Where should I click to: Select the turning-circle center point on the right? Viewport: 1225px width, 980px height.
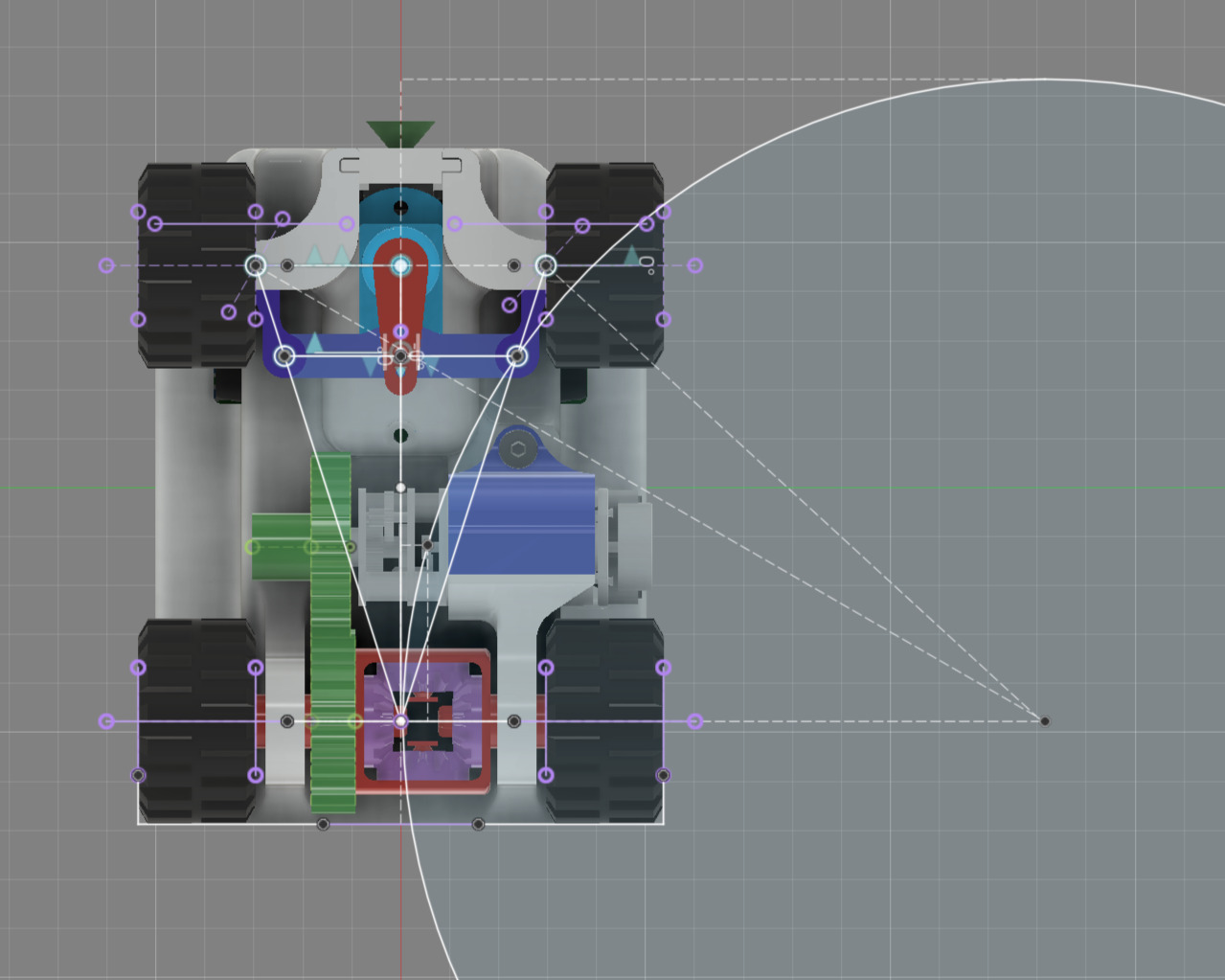(1045, 720)
